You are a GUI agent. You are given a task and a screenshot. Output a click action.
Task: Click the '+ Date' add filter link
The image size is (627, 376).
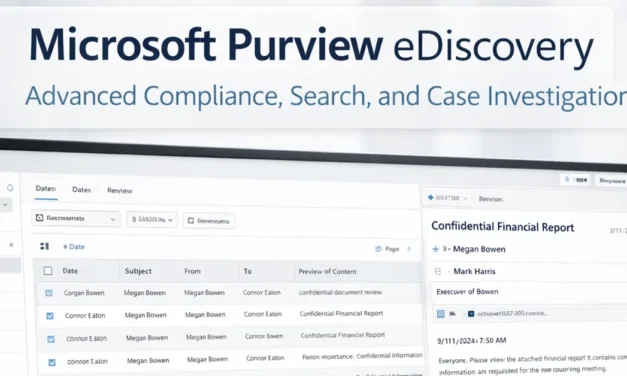(74, 246)
